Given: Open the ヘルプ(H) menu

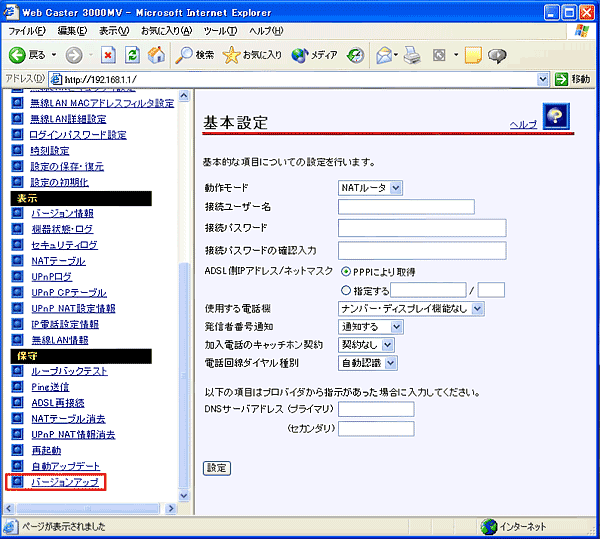Looking at the screenshot, I should [x=266, y=31].
